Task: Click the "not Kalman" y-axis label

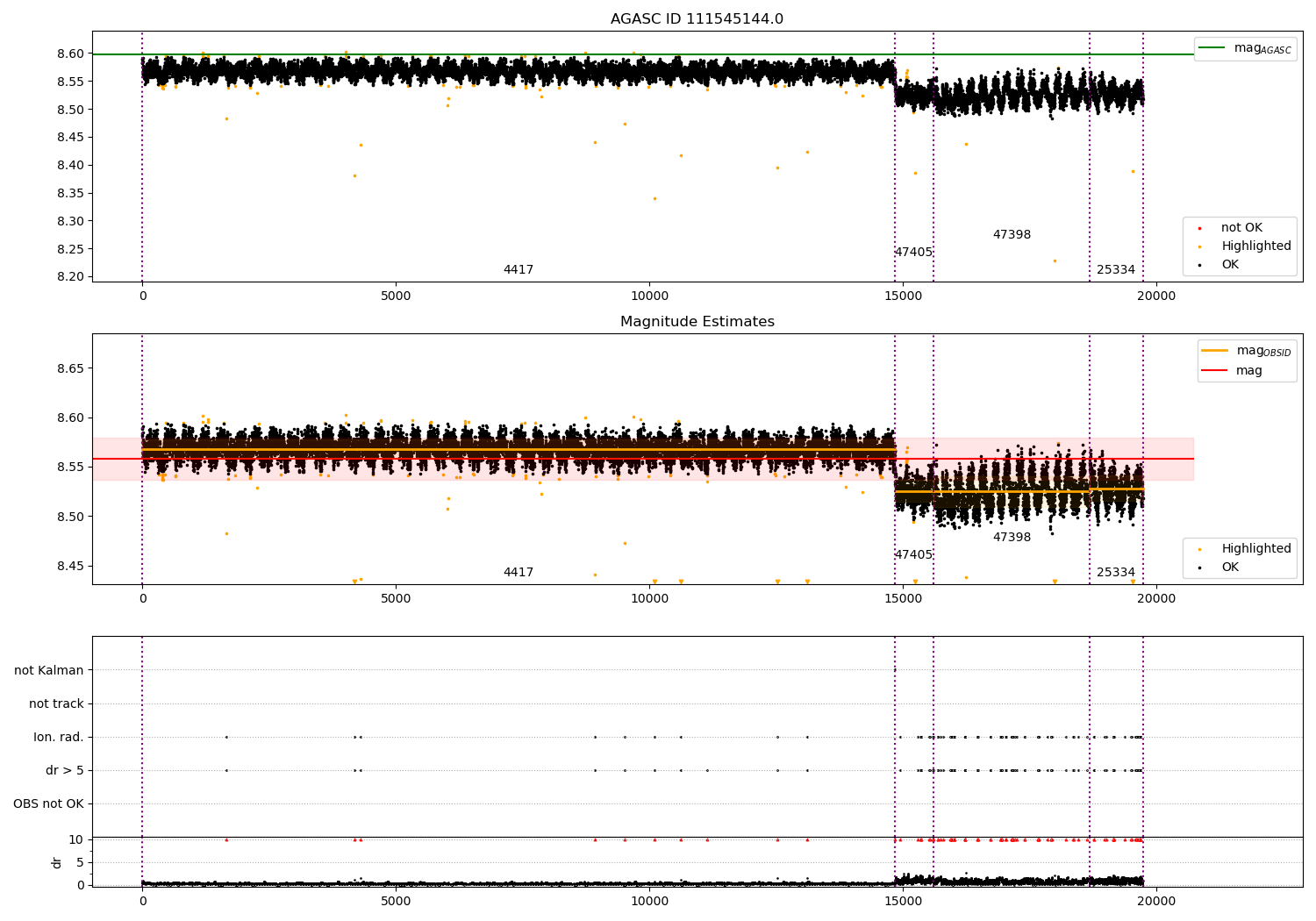Action: (49, 670)
